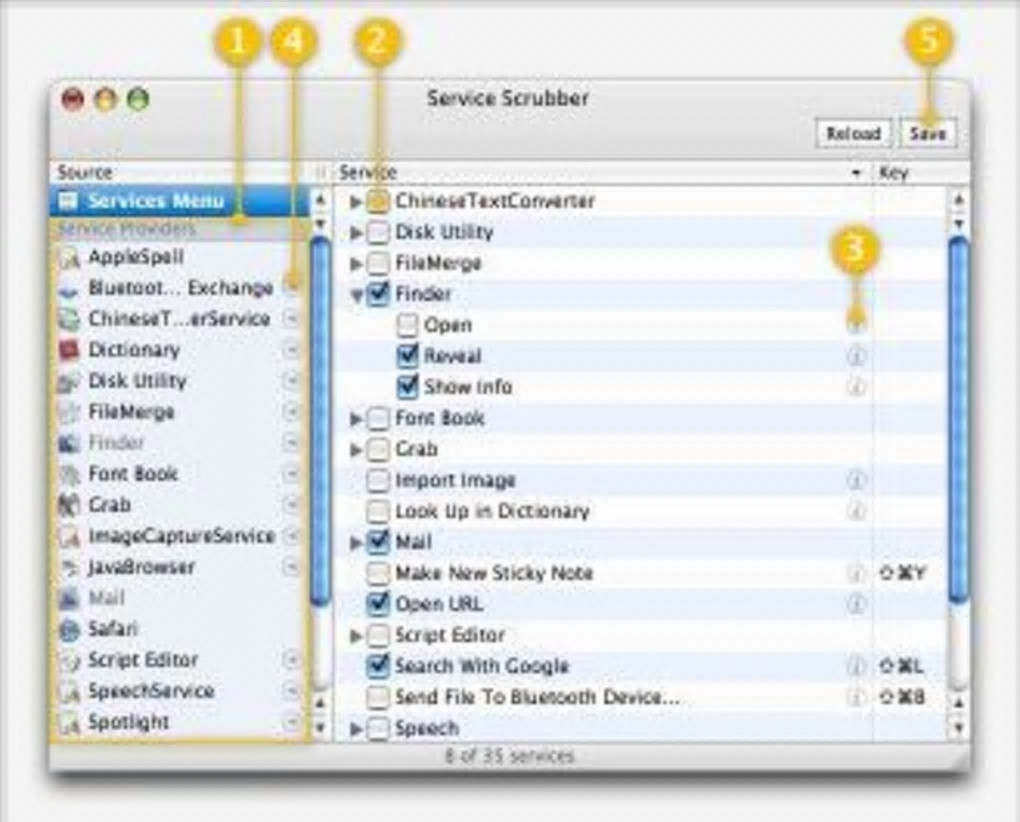Click the service list vertical scrollbar thumb
Viewport: 1020px width, 822px height.
[x=958, y=419]
